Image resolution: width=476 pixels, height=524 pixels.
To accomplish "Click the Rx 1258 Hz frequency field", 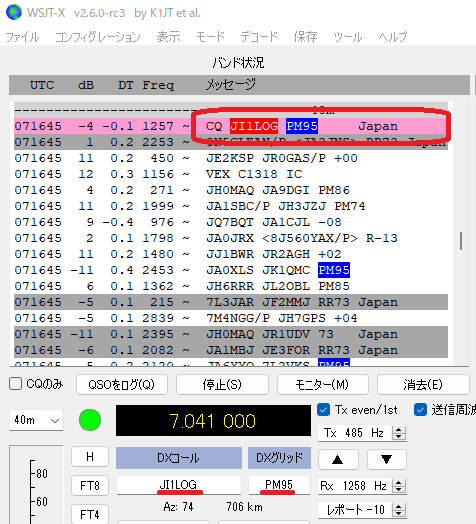I will 355,486.
